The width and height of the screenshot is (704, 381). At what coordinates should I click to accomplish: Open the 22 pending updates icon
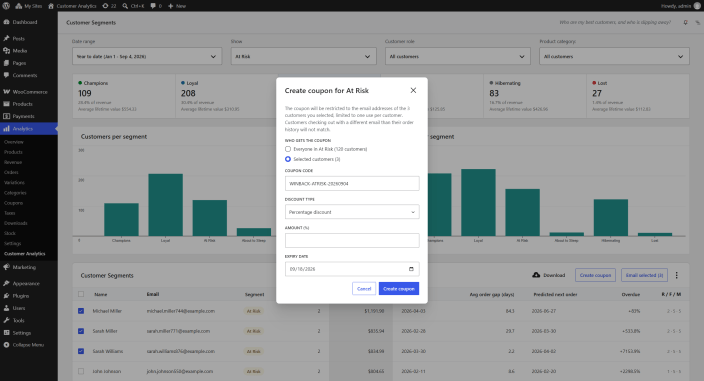click(x=109, y=6)
